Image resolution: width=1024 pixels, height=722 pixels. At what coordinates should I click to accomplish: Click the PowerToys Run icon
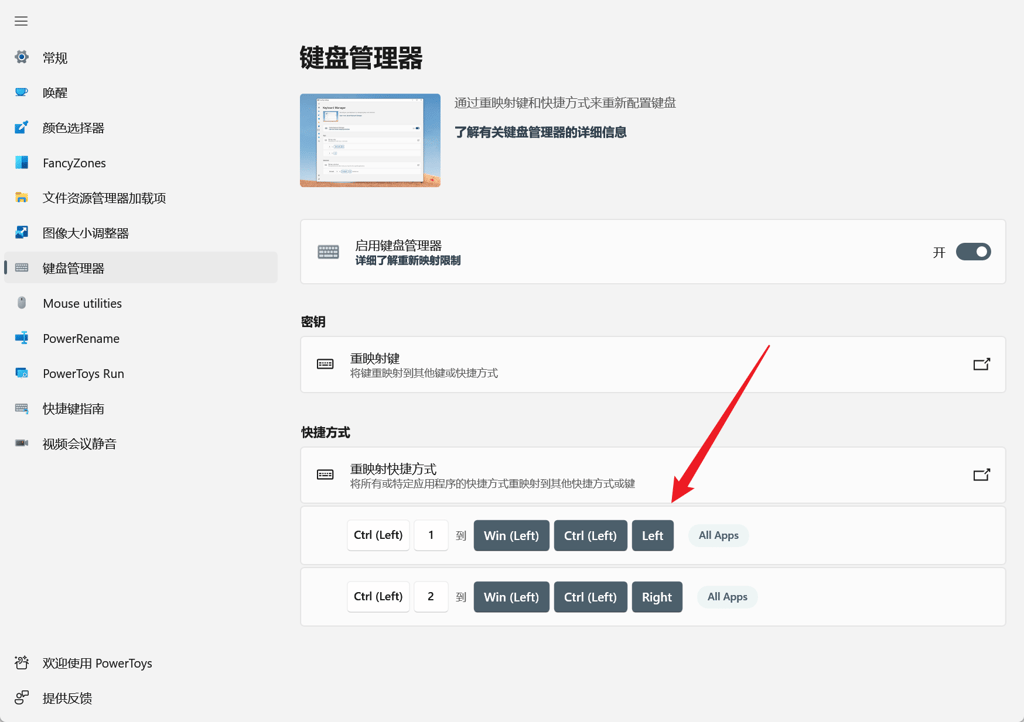tap(22, 373)
